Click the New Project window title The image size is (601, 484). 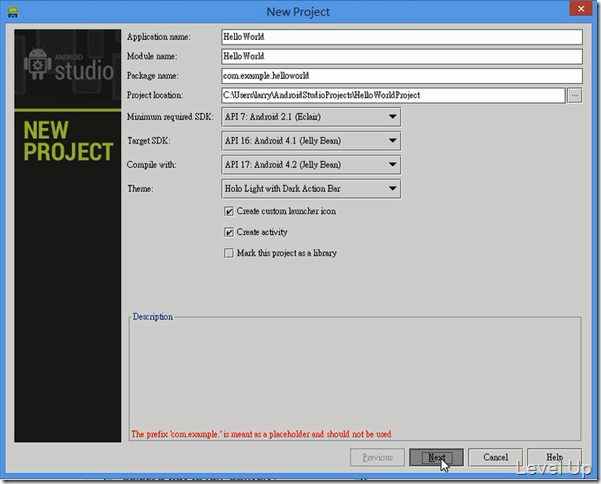click(298, 12)
